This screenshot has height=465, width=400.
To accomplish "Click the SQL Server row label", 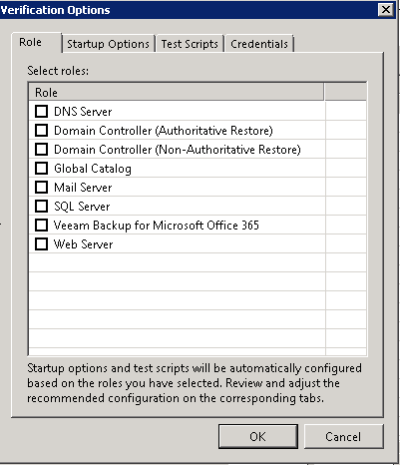I will (x=82, y=206).
